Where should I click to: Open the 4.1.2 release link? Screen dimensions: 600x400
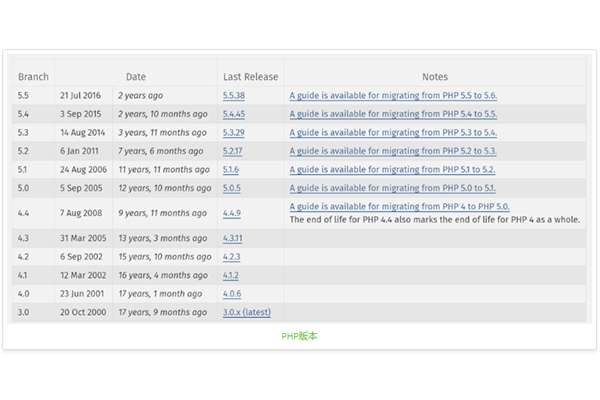[x=231, y=275]
